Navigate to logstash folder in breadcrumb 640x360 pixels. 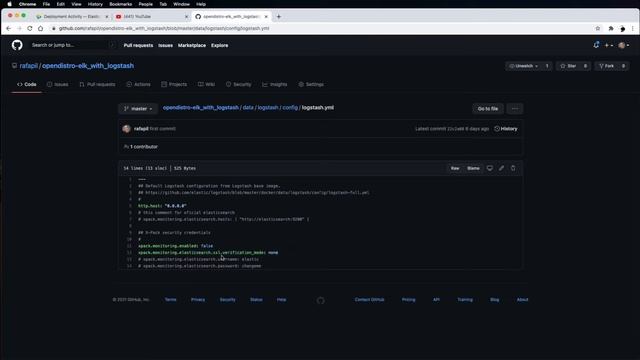tap(268, 108)
